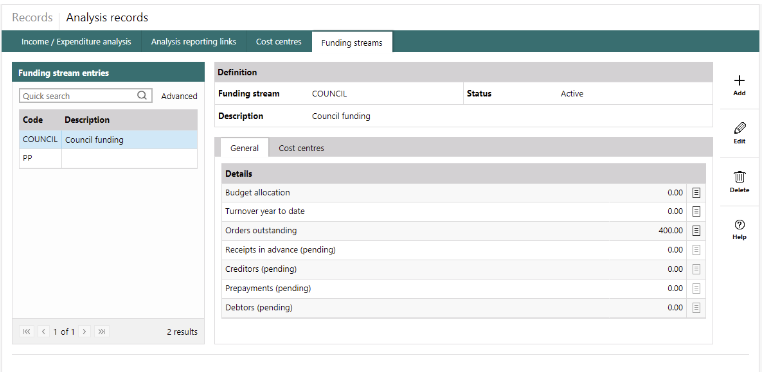This screenshot has width=763, height=375.
Task: Click the COUNCIL funding stream value in Definition
Action: [329, 94]
